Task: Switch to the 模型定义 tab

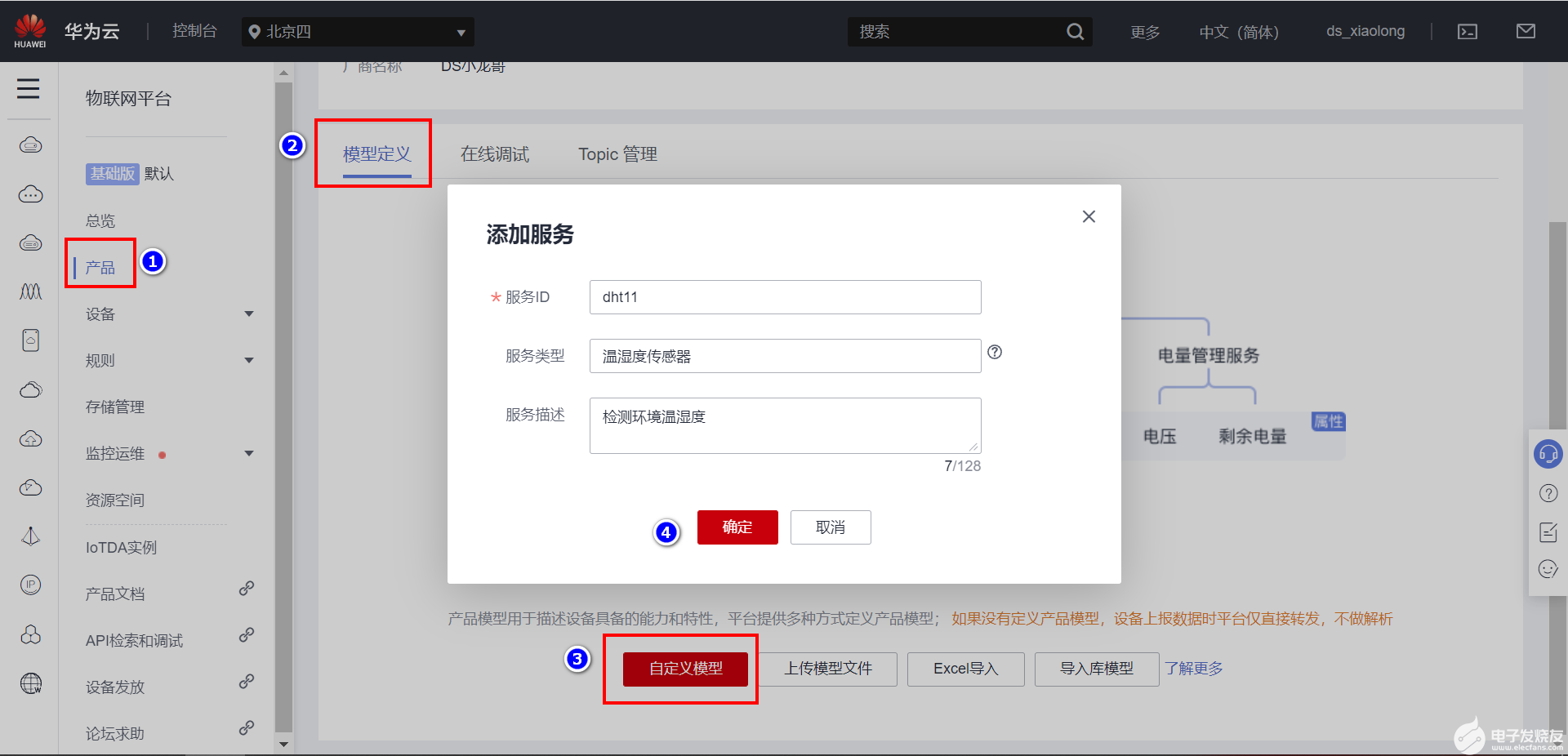Action: tap(377, 153)
